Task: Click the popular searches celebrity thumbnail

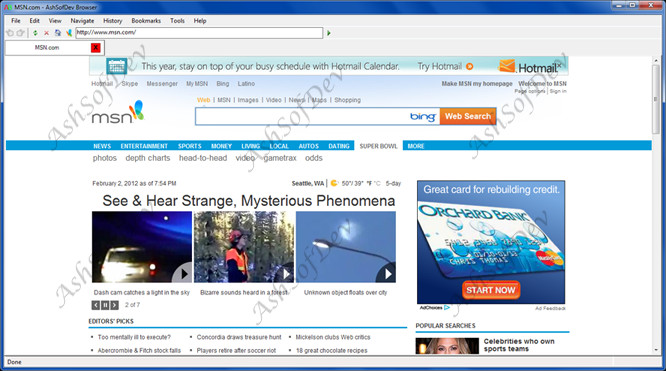Action: 447,346
